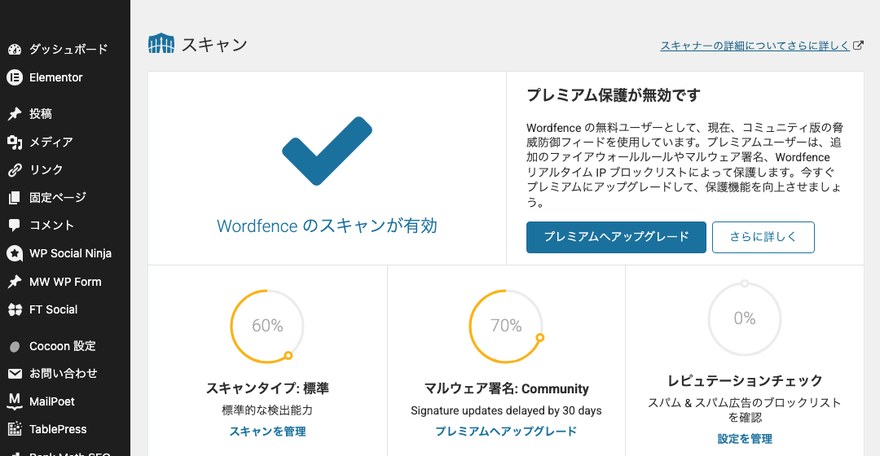
Task: Click the gray circle icon beside Cocoon 設定
Action: 15,347
